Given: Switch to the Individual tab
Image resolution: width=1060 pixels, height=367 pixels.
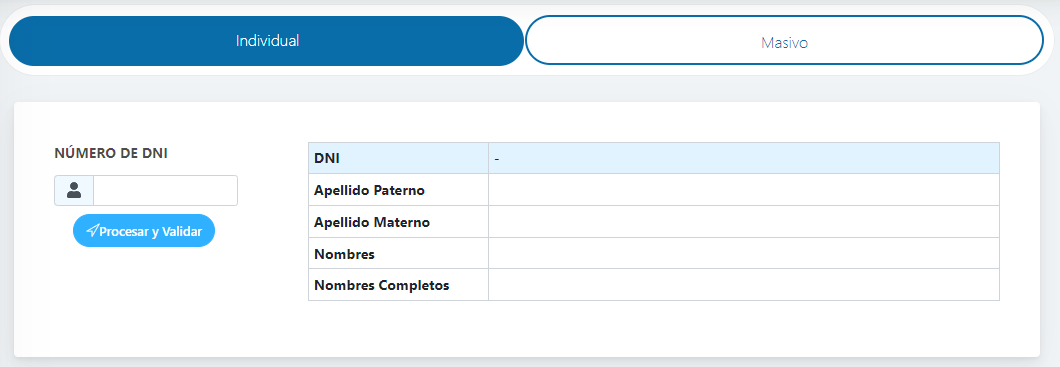Looking at the screenshot, I should [x=266, y=41].
